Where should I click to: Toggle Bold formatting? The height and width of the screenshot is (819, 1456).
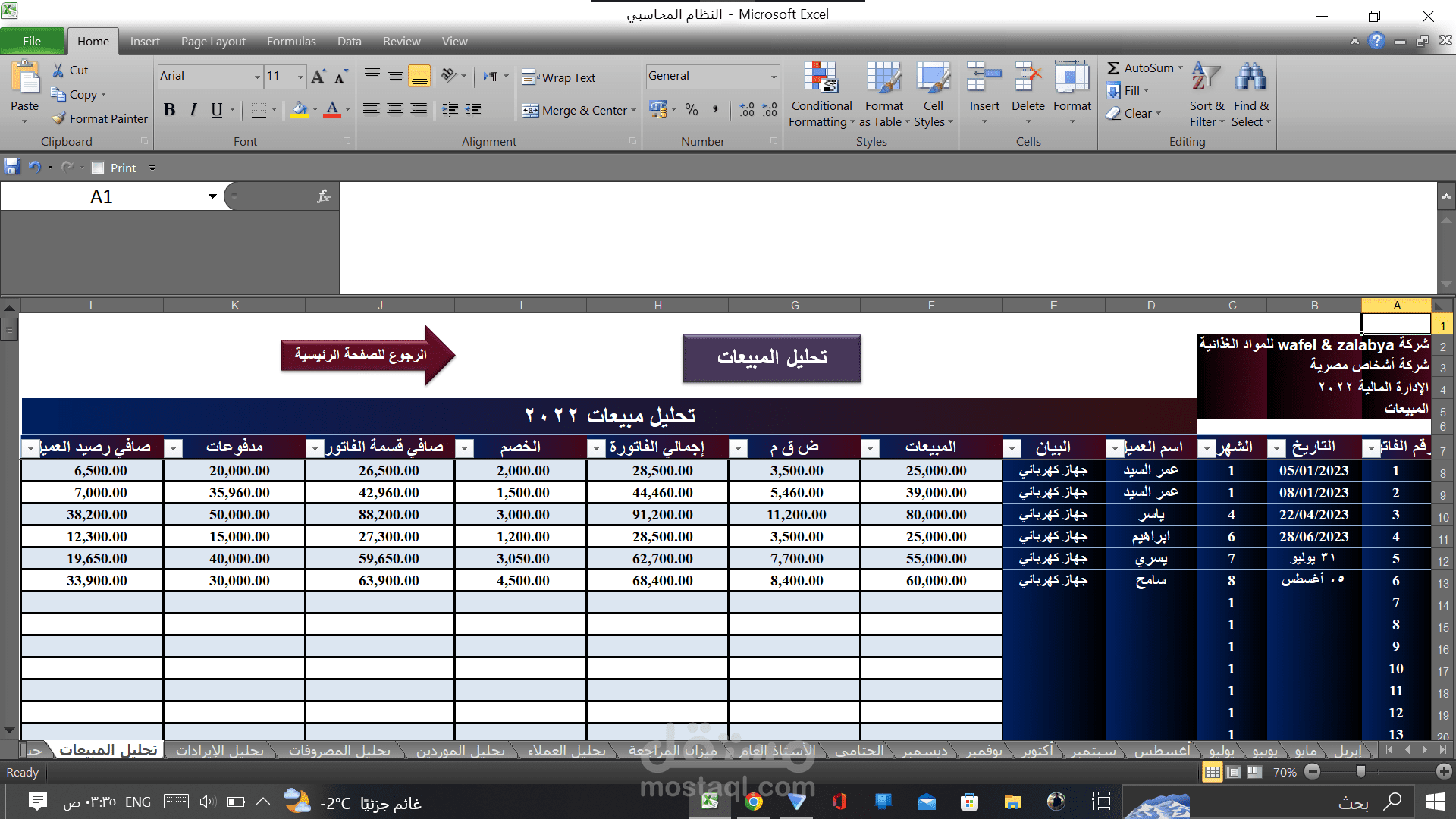point(169,110)
